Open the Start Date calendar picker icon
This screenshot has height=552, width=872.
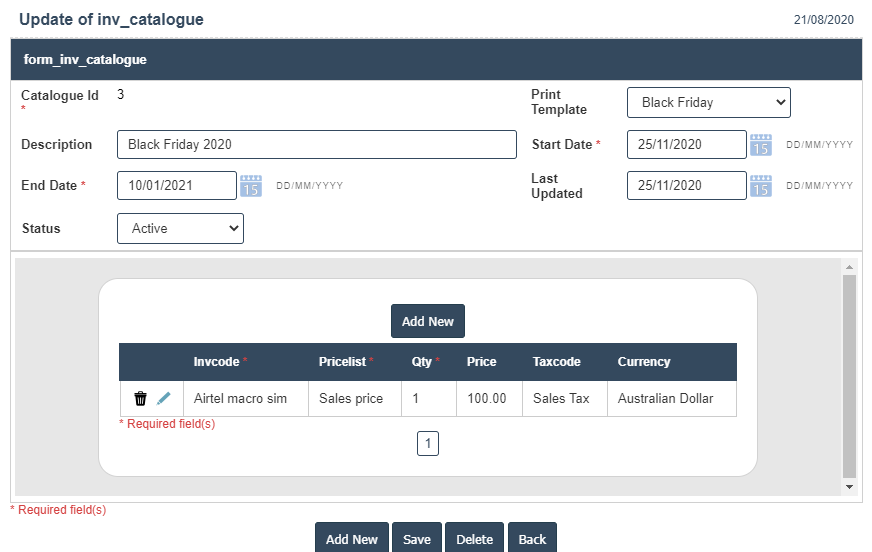(x=761, y=145)
